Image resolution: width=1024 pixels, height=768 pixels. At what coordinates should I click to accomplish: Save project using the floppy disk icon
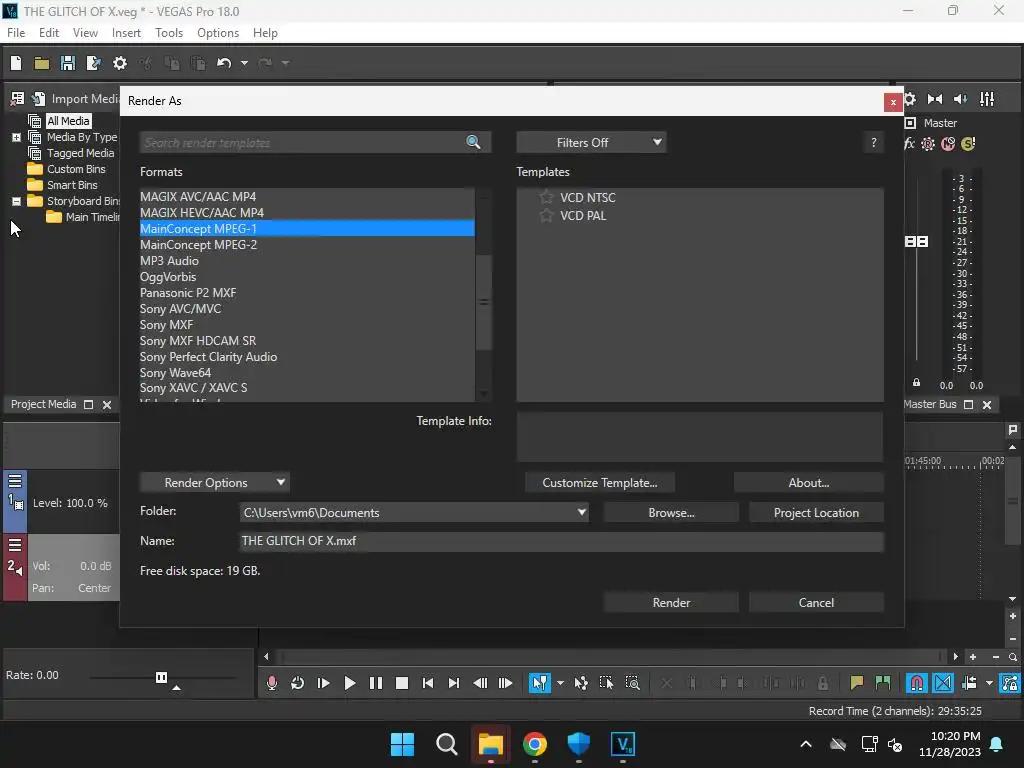coord(68,63)
